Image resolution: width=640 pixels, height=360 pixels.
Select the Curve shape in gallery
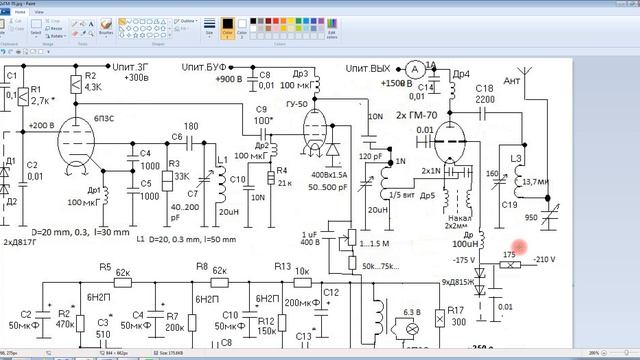click(129, 21)
